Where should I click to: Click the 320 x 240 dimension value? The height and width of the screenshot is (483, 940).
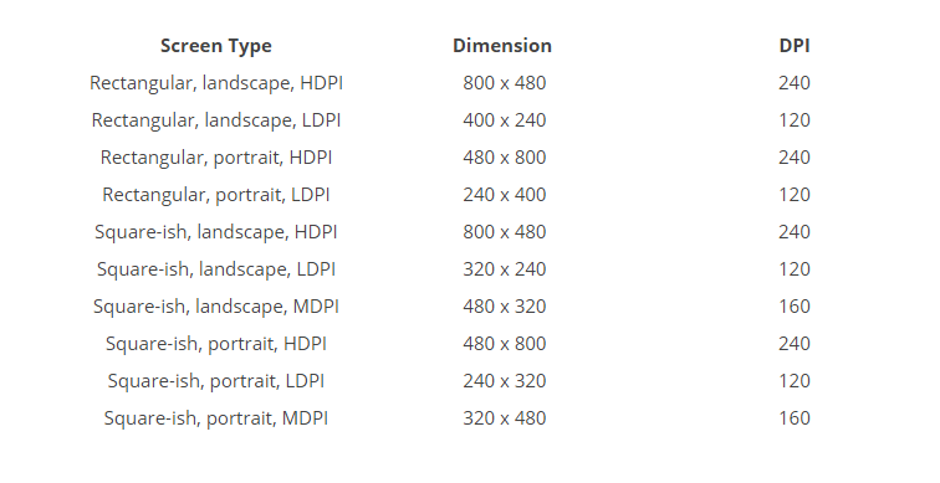504,268
